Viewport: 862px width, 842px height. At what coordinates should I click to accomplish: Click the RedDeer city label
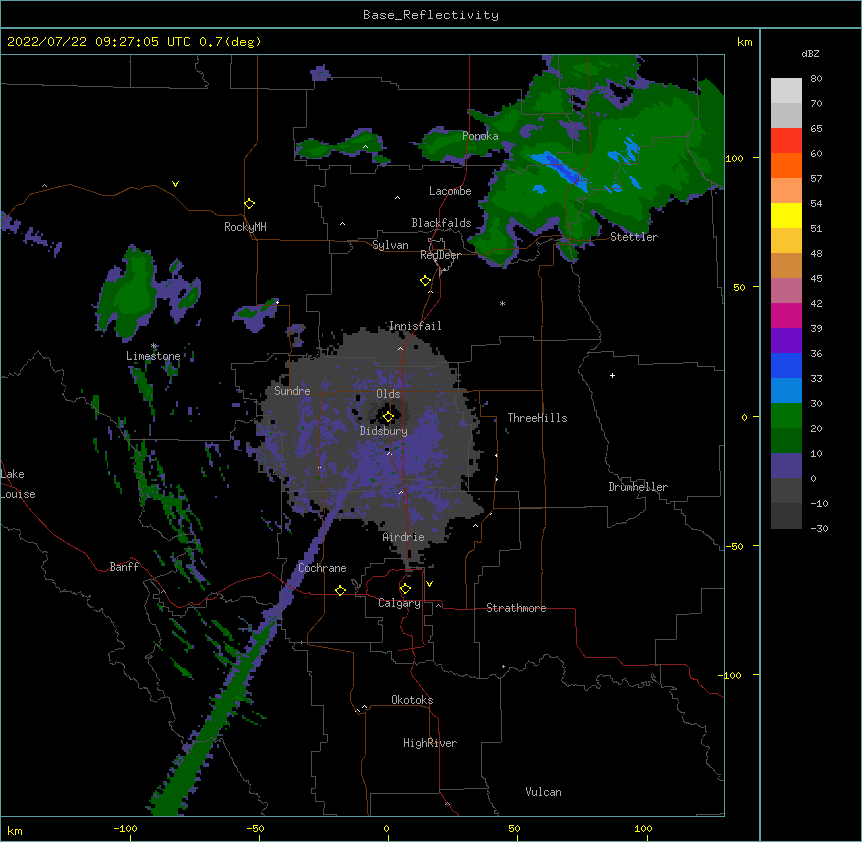click(x=440, y=255)
